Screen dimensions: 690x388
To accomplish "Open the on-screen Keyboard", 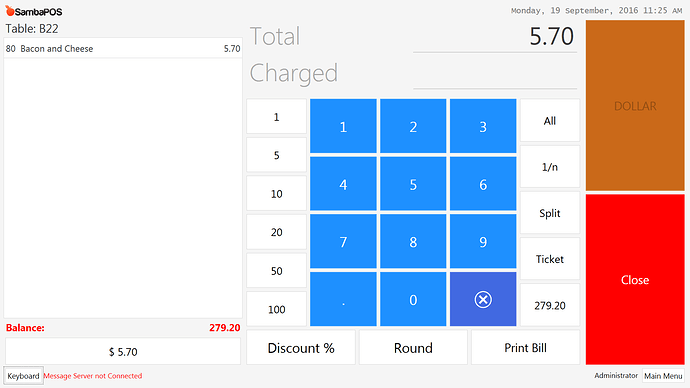I will click(x=23, y=376).
